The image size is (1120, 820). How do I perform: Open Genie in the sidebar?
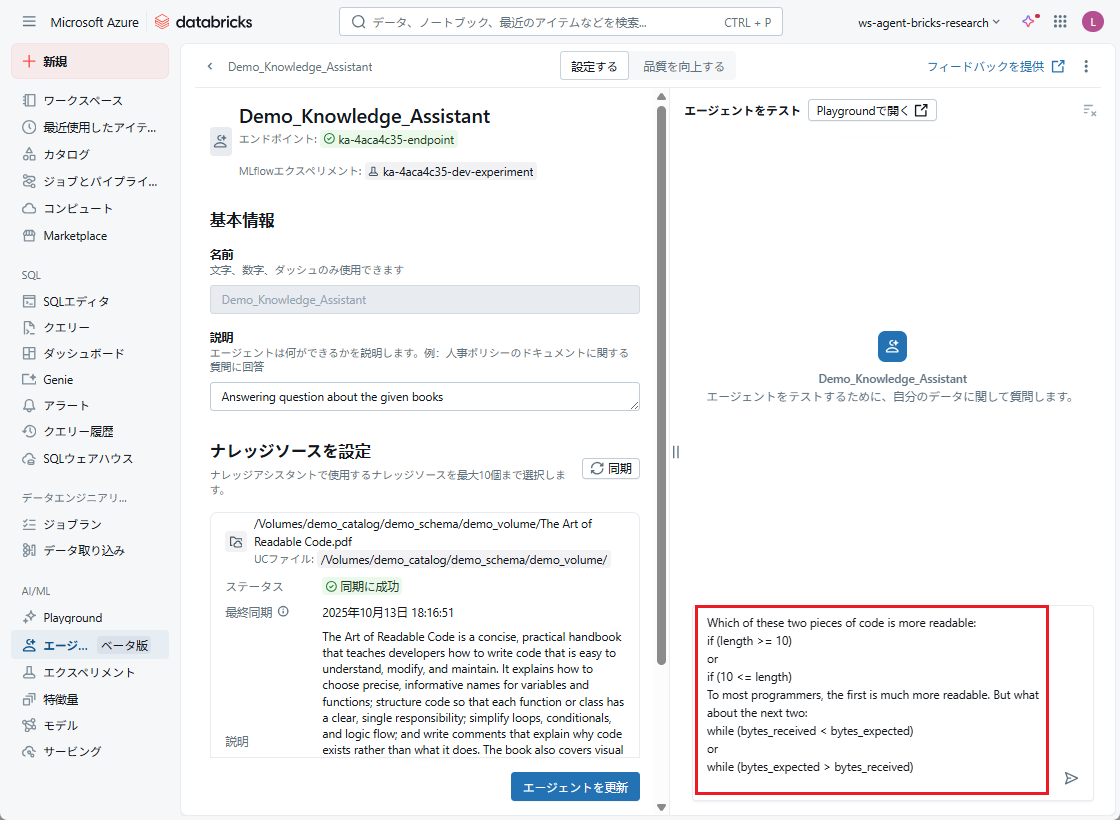tap(90, 380)
